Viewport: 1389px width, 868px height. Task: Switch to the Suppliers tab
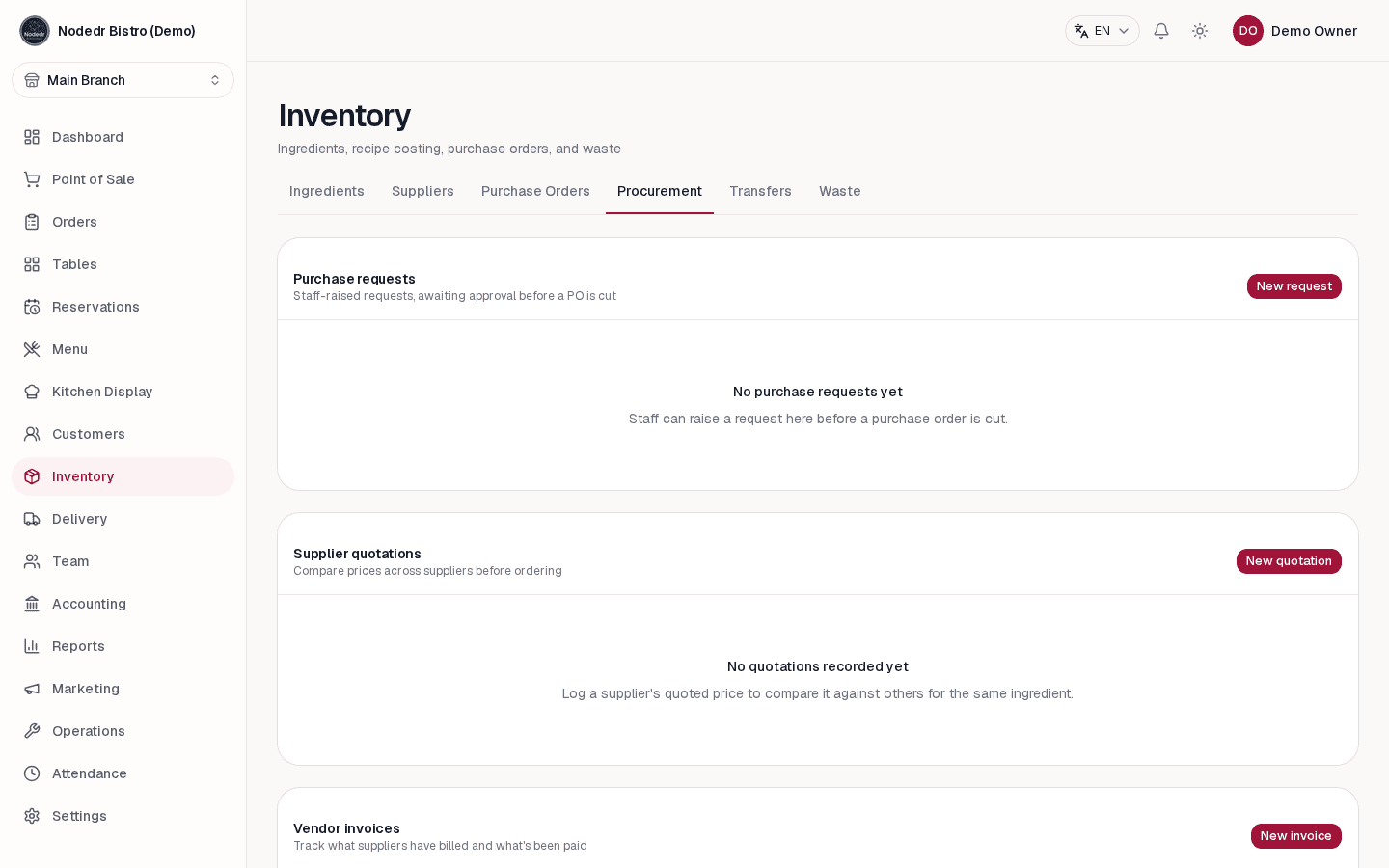click(x=422, y=191)
